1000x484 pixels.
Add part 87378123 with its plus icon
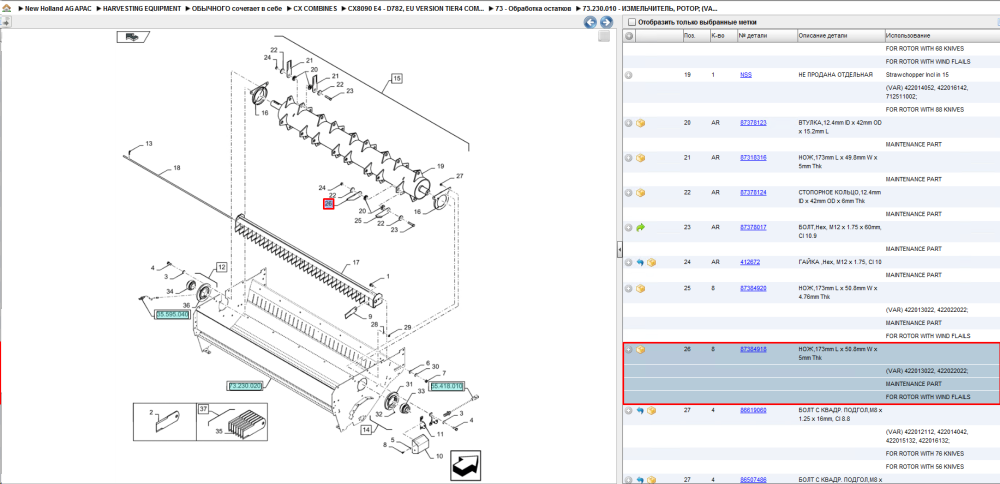pos(629,123)
